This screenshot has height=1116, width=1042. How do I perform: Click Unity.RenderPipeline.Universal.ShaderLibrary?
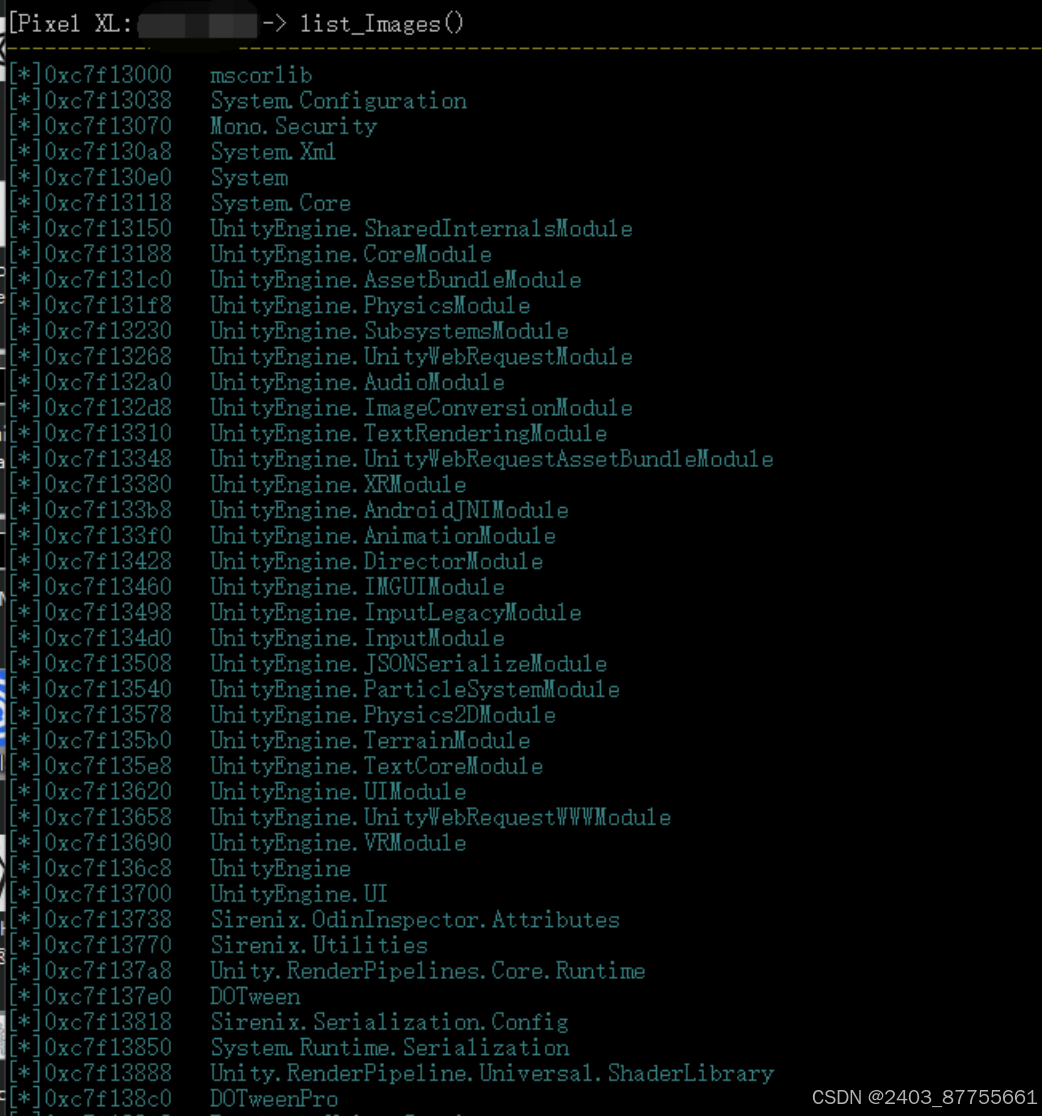point(492,1075)
